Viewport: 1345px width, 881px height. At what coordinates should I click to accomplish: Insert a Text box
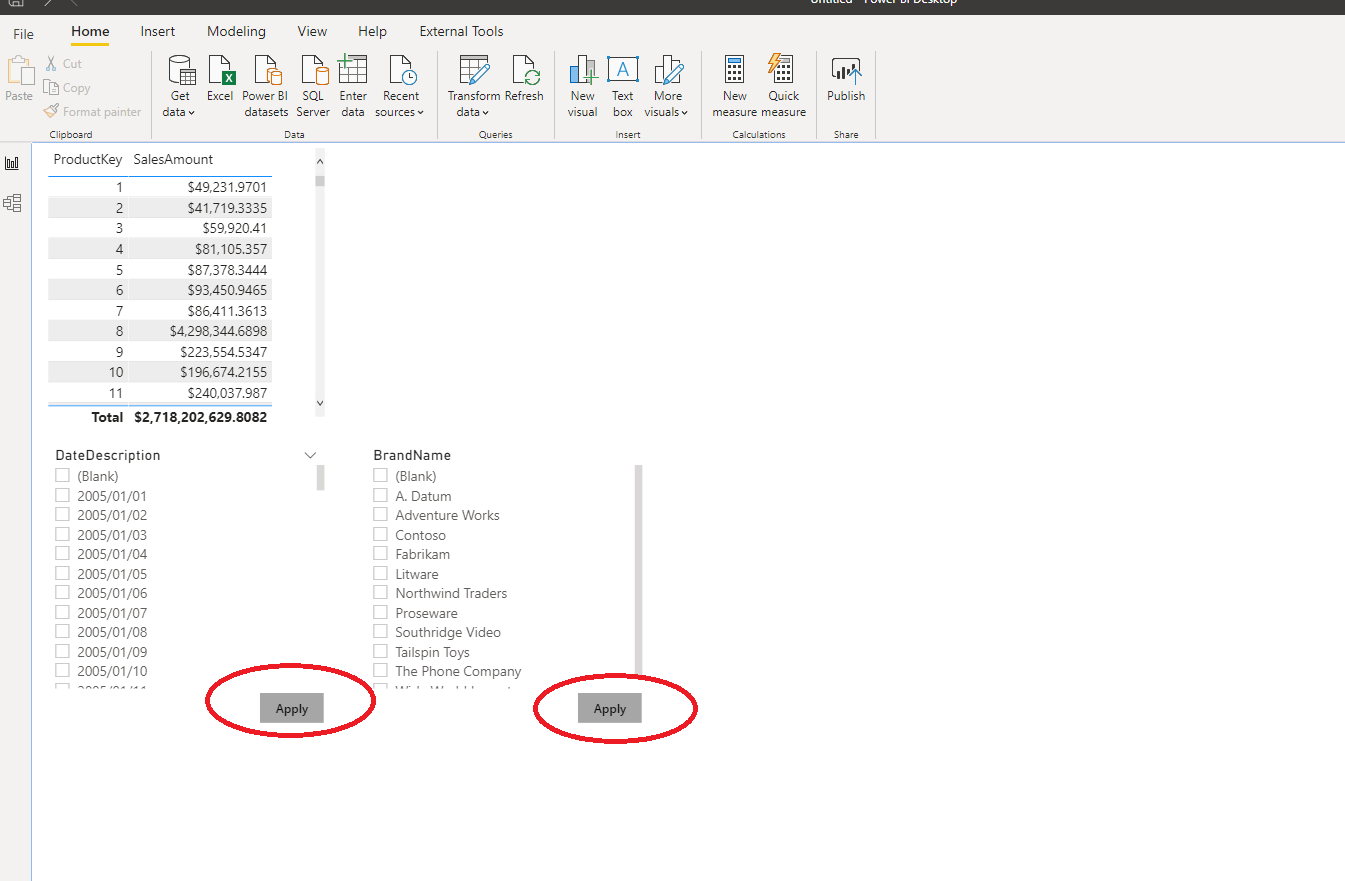(622, 85)
